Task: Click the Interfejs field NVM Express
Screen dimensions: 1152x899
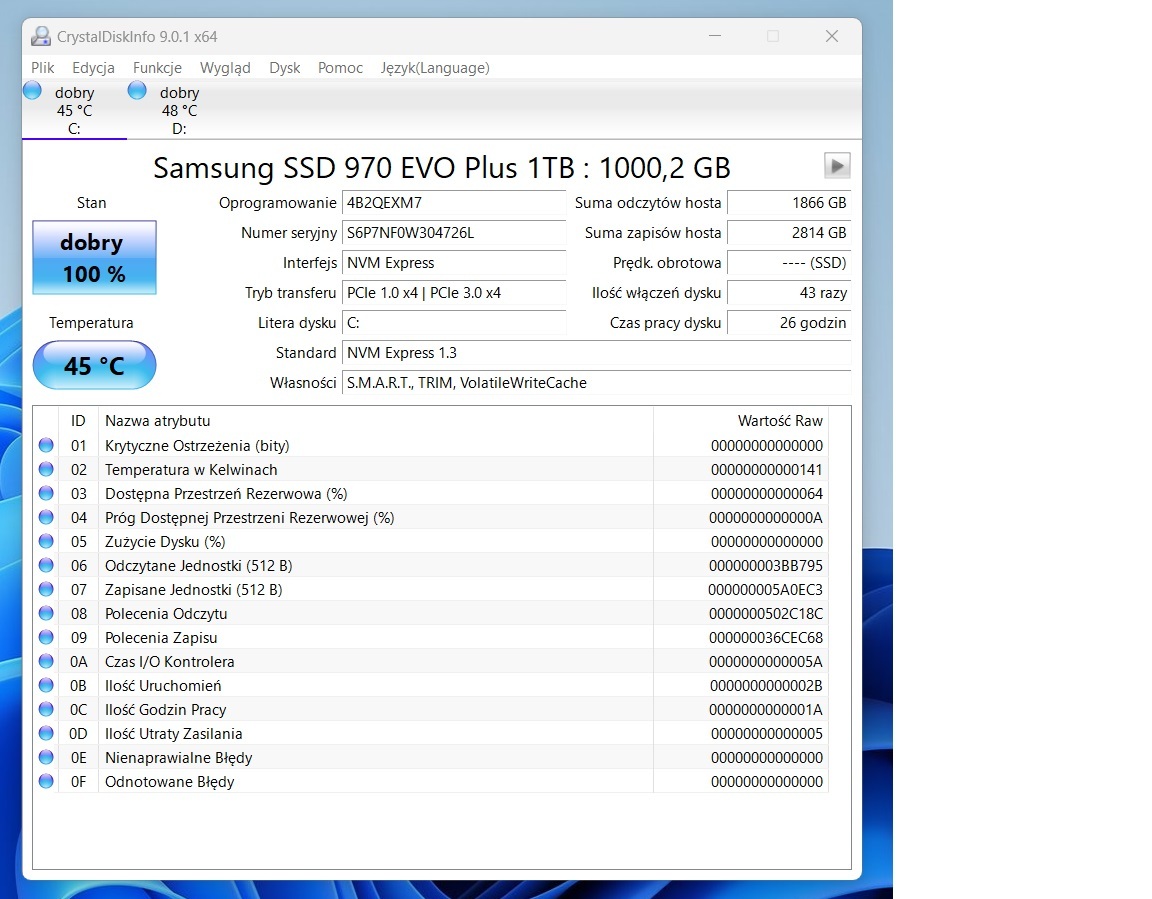Action: (x=453, y=263)
